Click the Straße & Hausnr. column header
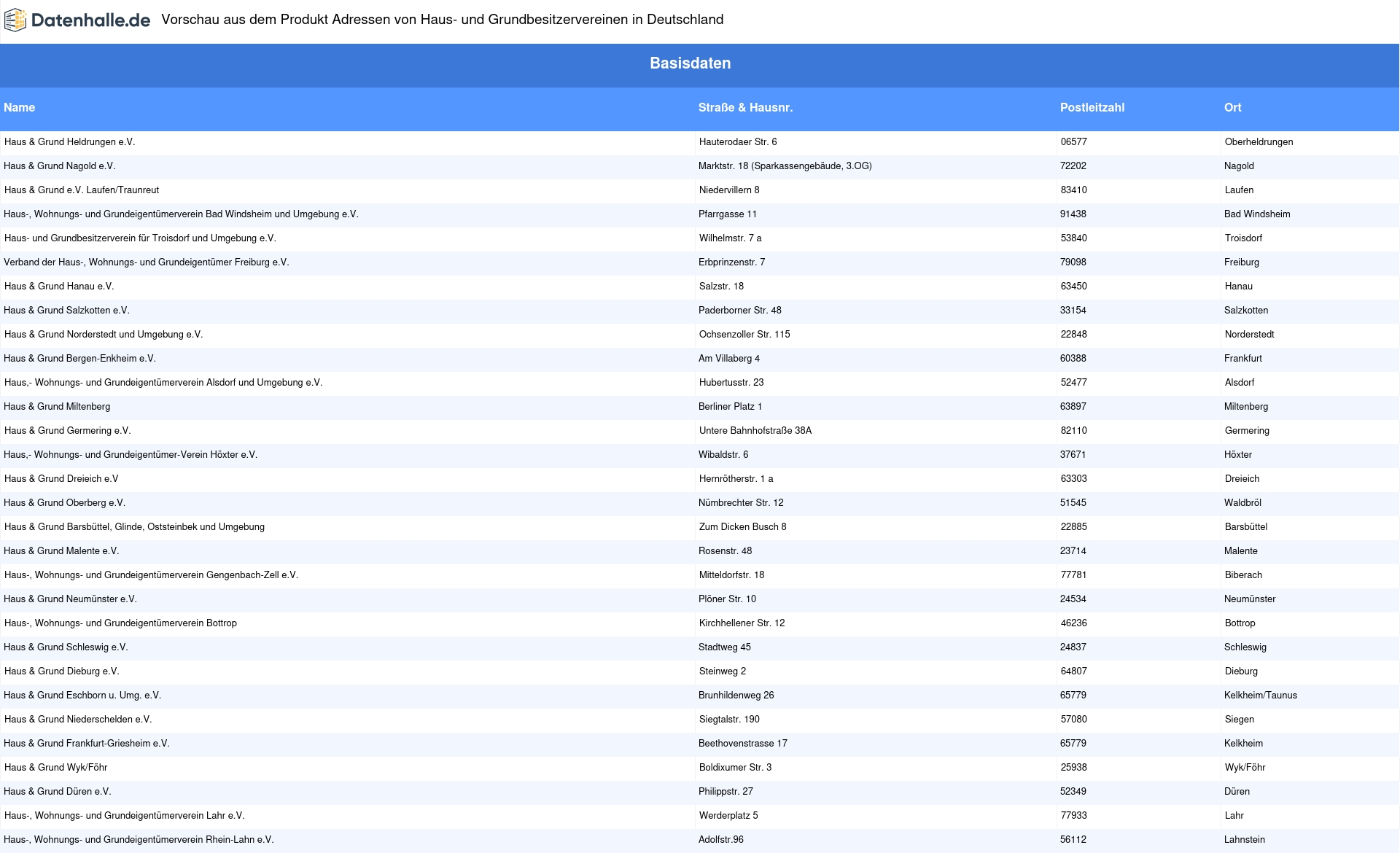This screenshot has width=1400, height=853. coord(745,108)
